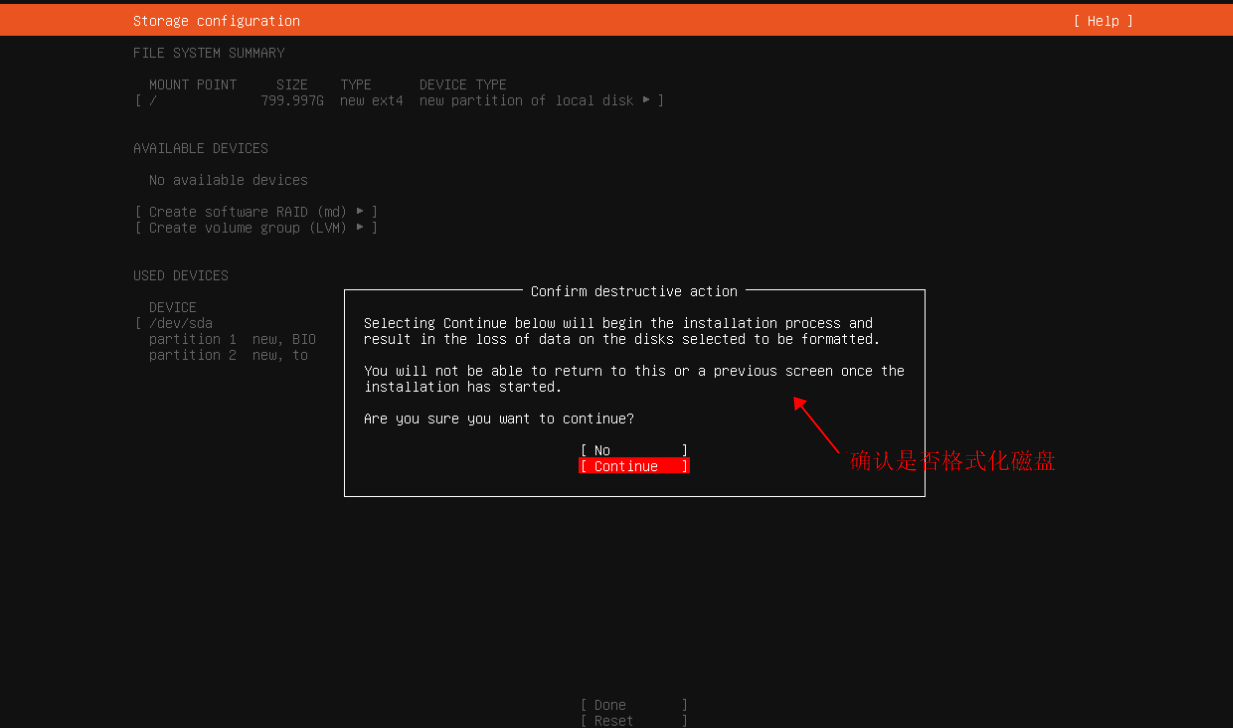Screen dimensions: 1233x728
Task: Click the Done button at bottom
Action: tap(634, 705)
